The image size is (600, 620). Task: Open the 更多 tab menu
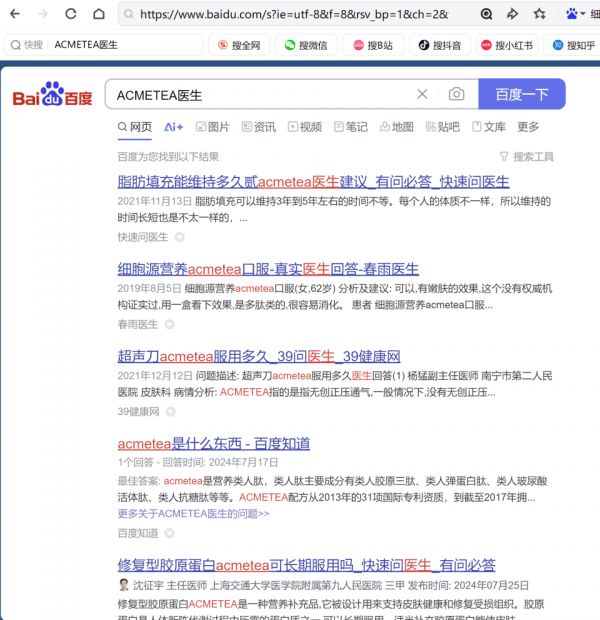click(x=528, y=127)
